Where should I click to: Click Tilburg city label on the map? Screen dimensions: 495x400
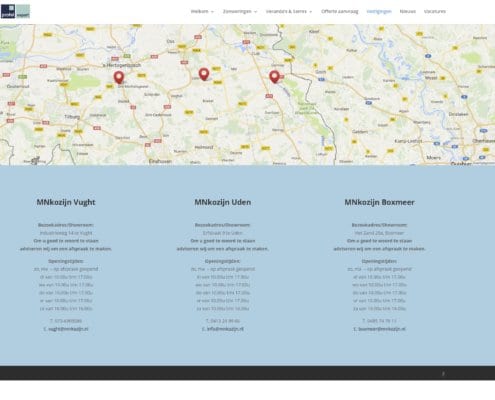pyautogui.click(x=72, y=117)
